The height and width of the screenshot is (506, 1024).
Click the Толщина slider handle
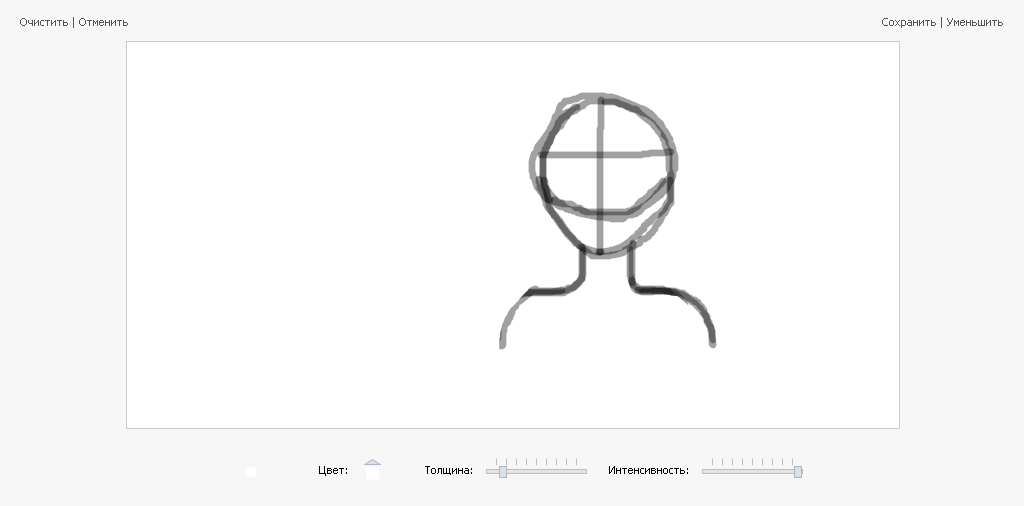503,471
